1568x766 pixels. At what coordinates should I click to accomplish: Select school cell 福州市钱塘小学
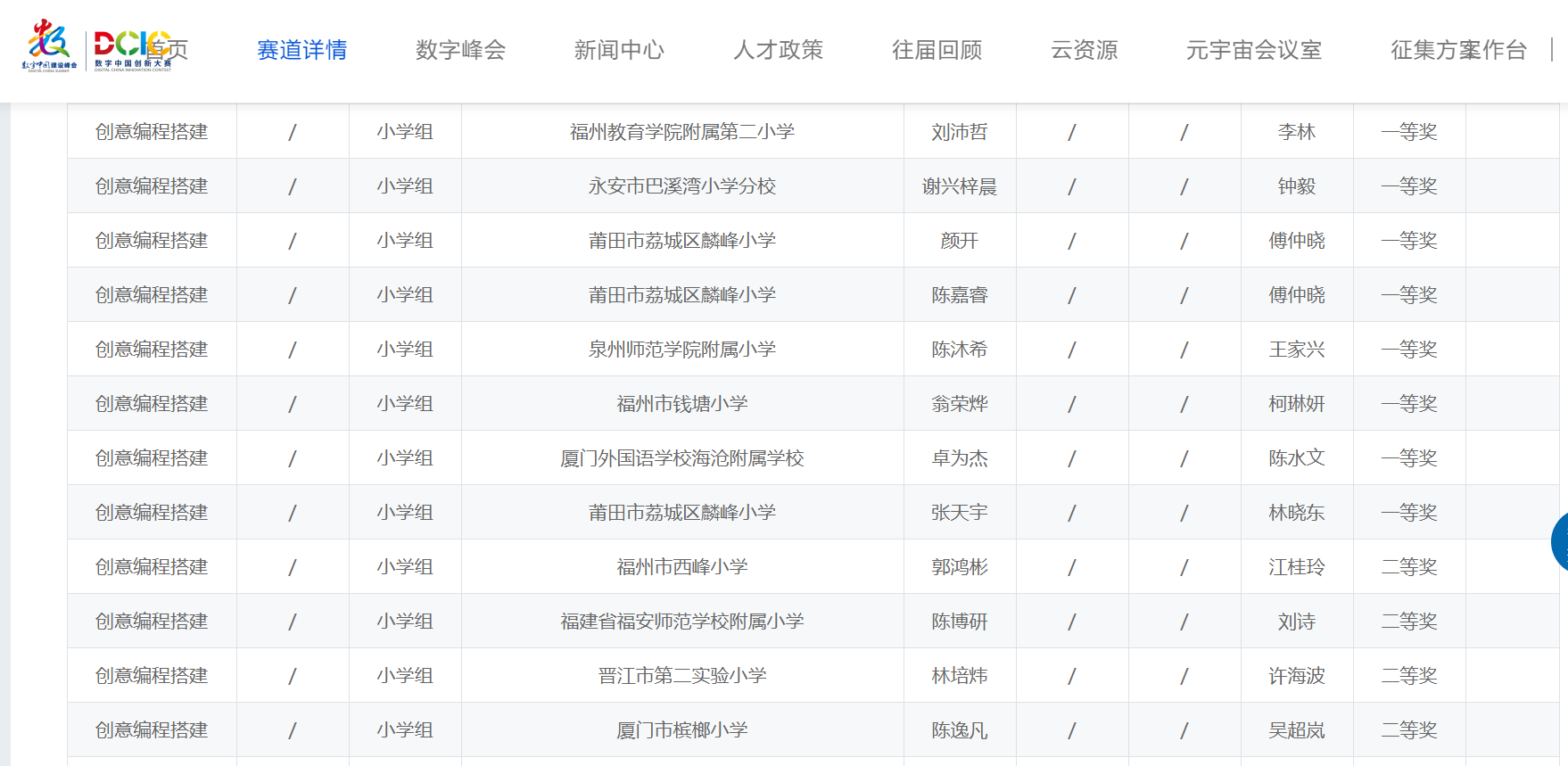point(682,404)
